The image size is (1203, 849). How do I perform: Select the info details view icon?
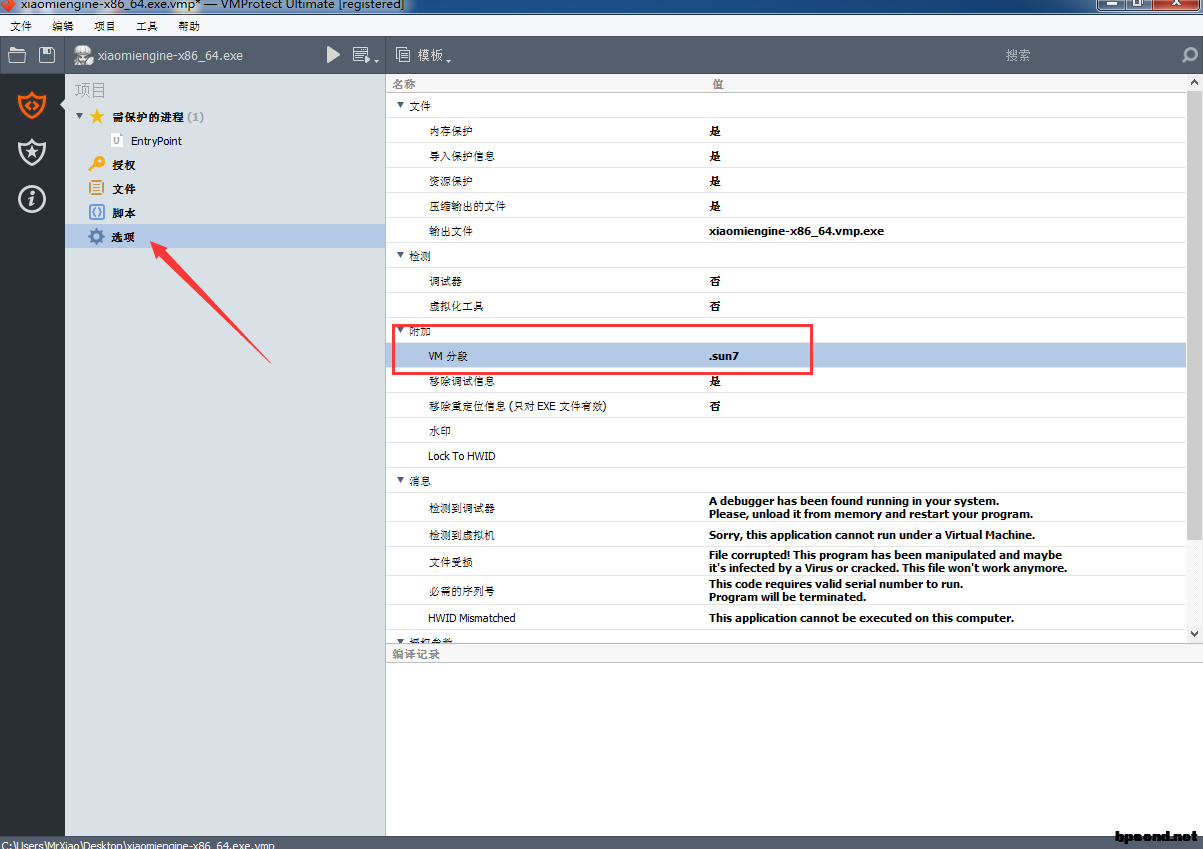click(32, 199)
